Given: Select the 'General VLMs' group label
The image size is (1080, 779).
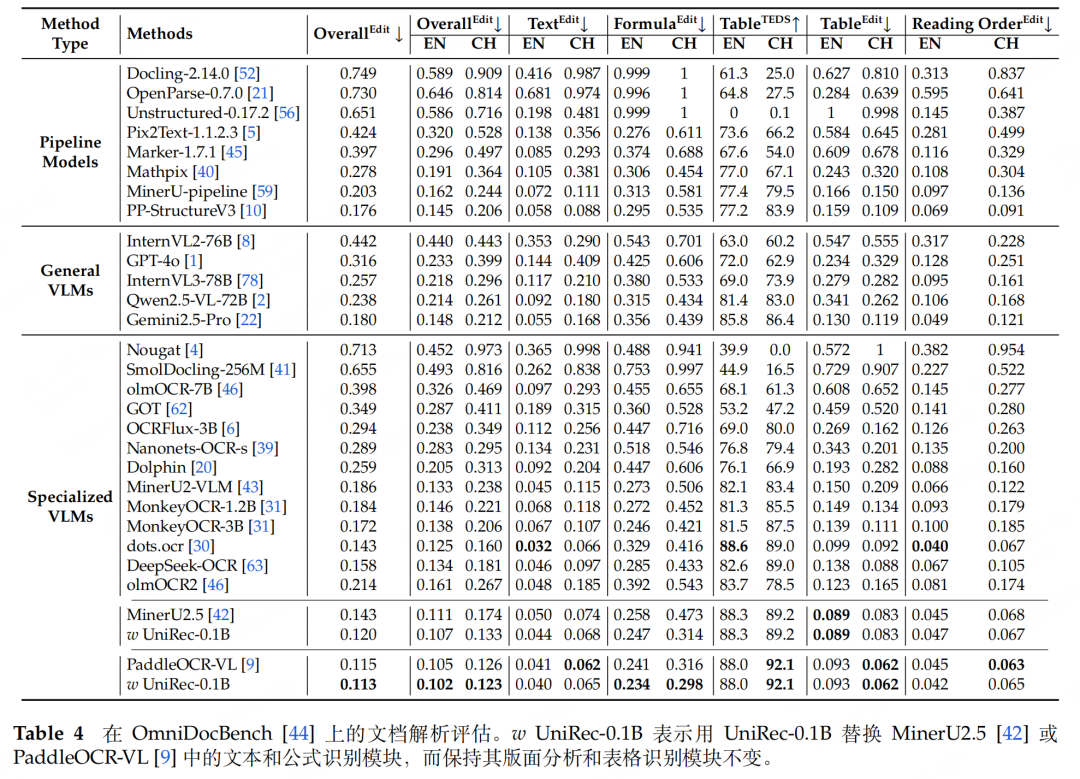Looking at the screenshot, I should pos(70,280).
